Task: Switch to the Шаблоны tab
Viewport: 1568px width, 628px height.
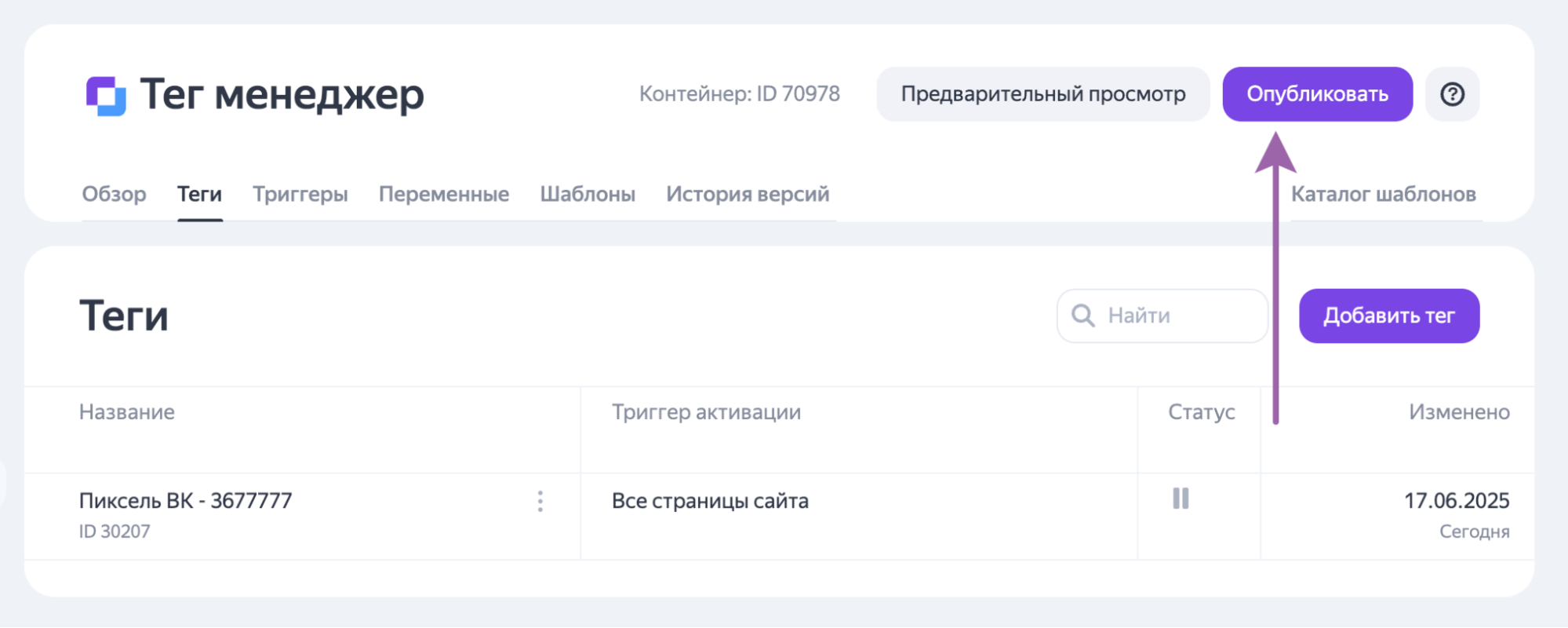Action: click(588, 194)
